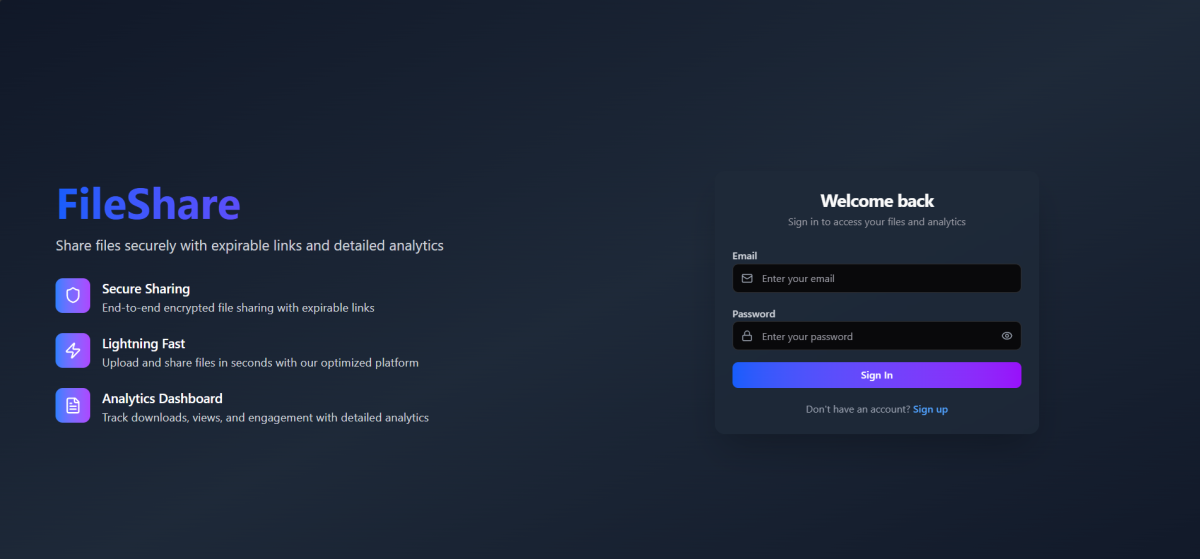Open the Sign up link

[930, 410]
